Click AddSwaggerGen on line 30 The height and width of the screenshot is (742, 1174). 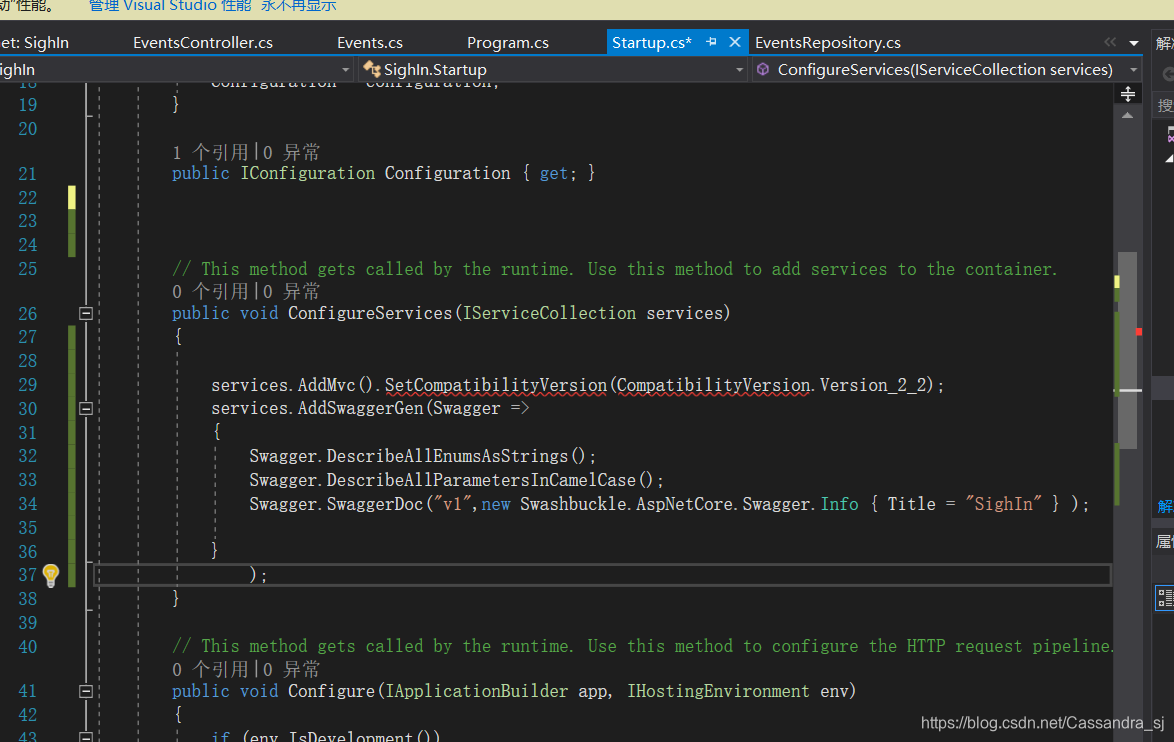(361, 408)
